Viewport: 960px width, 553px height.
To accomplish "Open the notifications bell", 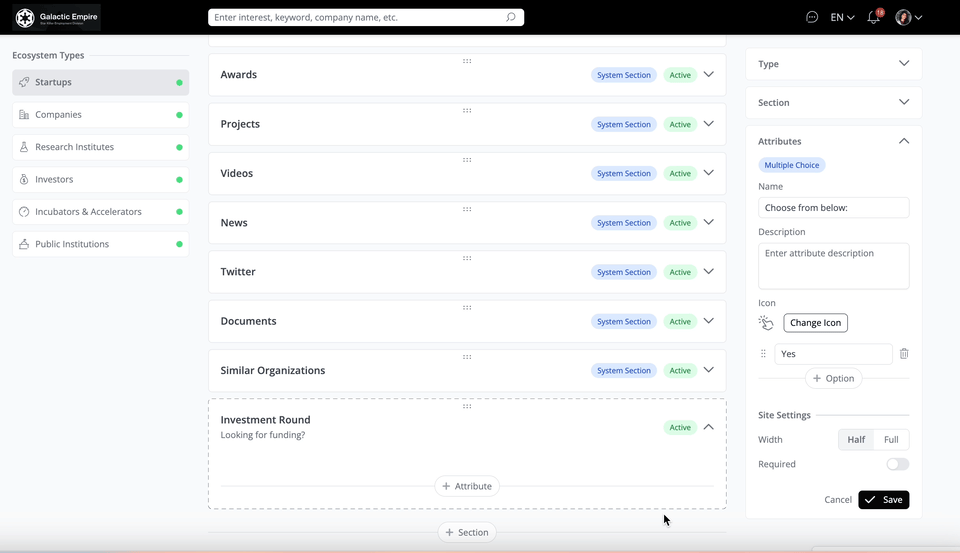I will click(873, 17).
